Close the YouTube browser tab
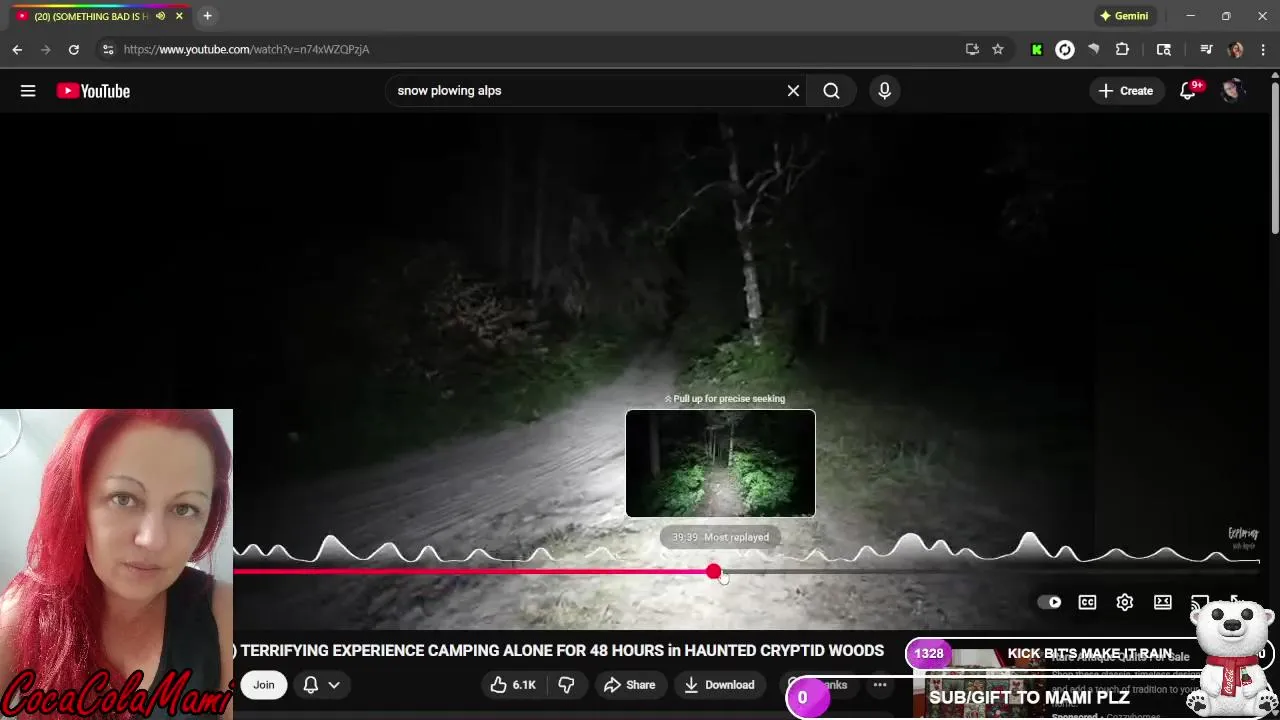Screen dimensions: 1280x720 point(179,16)
